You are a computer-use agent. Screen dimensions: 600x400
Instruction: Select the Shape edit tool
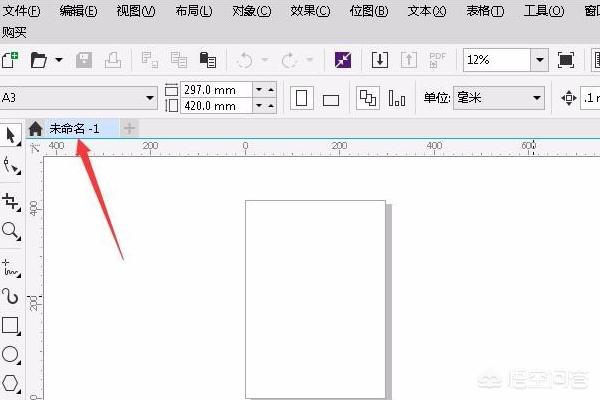[11, 166]
